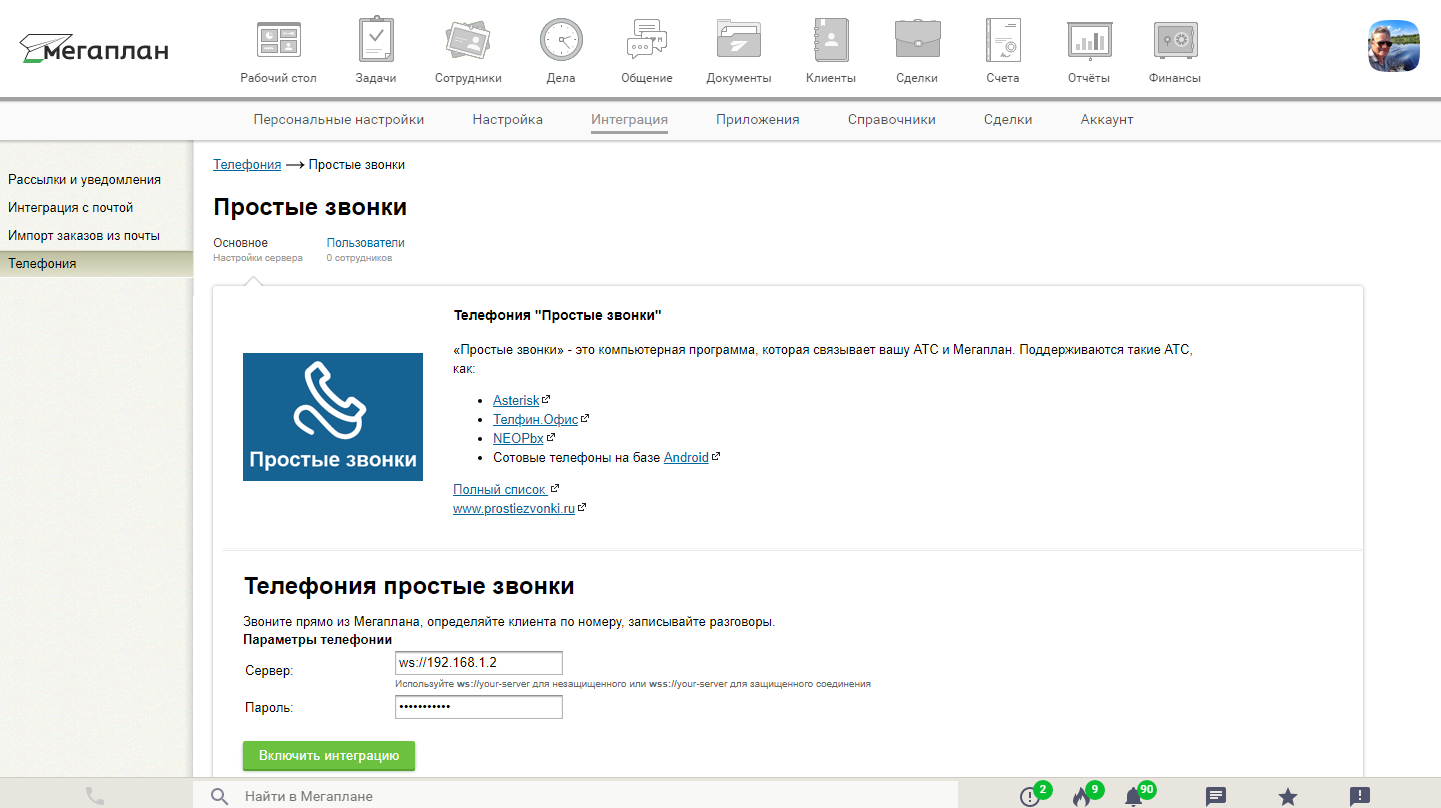1441x808 pixels.
Task: Open Сделки briefcase icon
Action: pyautogui.click(x=917, y=40)
